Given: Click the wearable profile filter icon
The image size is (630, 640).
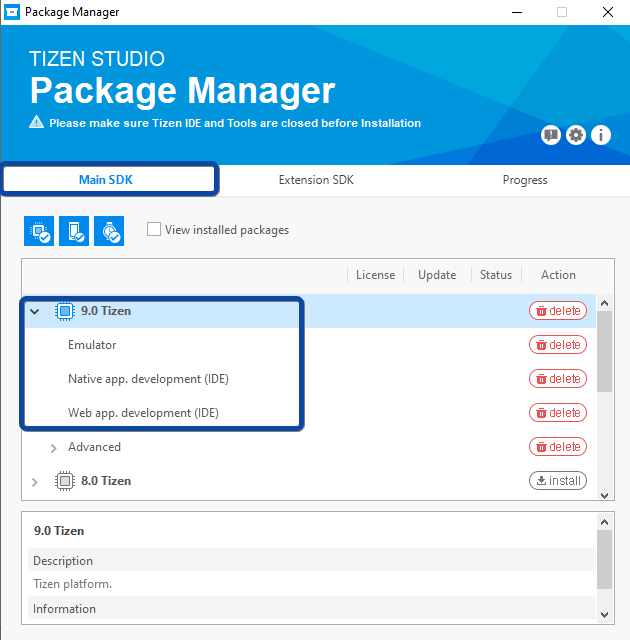Looking at the screenshot, I should pyautogui.click(x=109, y=231).
